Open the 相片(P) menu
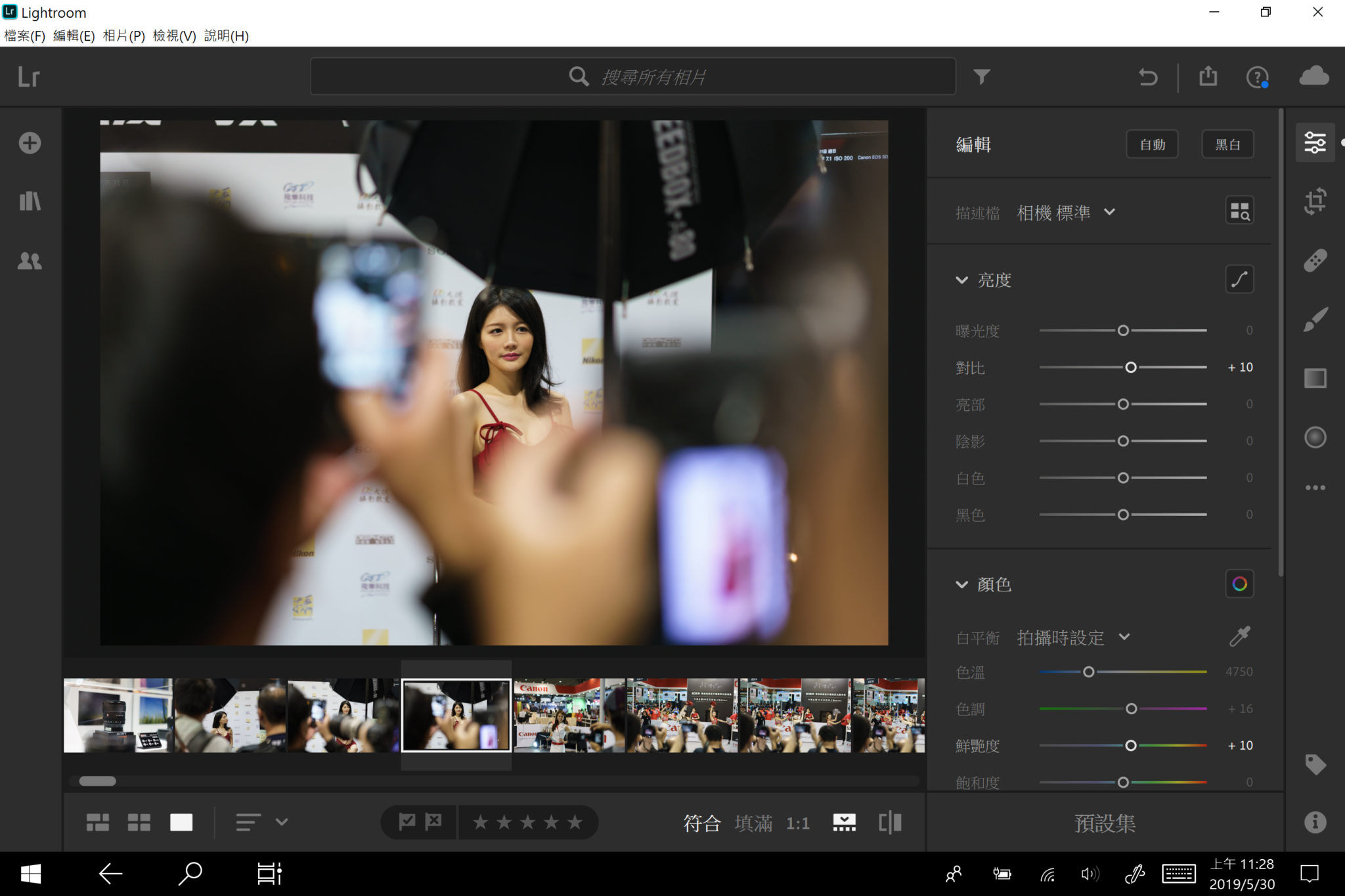Viewport: 1345px width, 896px height. [123, 35]
